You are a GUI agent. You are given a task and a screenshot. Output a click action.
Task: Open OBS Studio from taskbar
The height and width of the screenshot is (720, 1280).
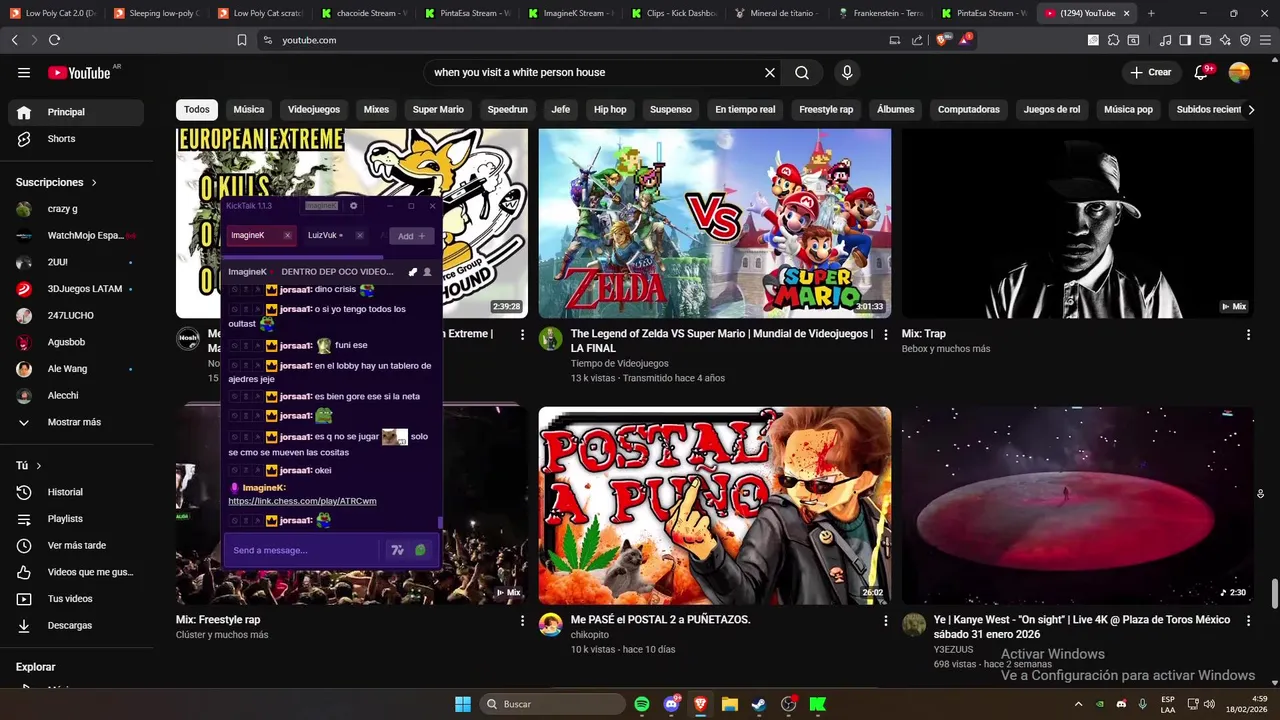[x=788, y=704]
